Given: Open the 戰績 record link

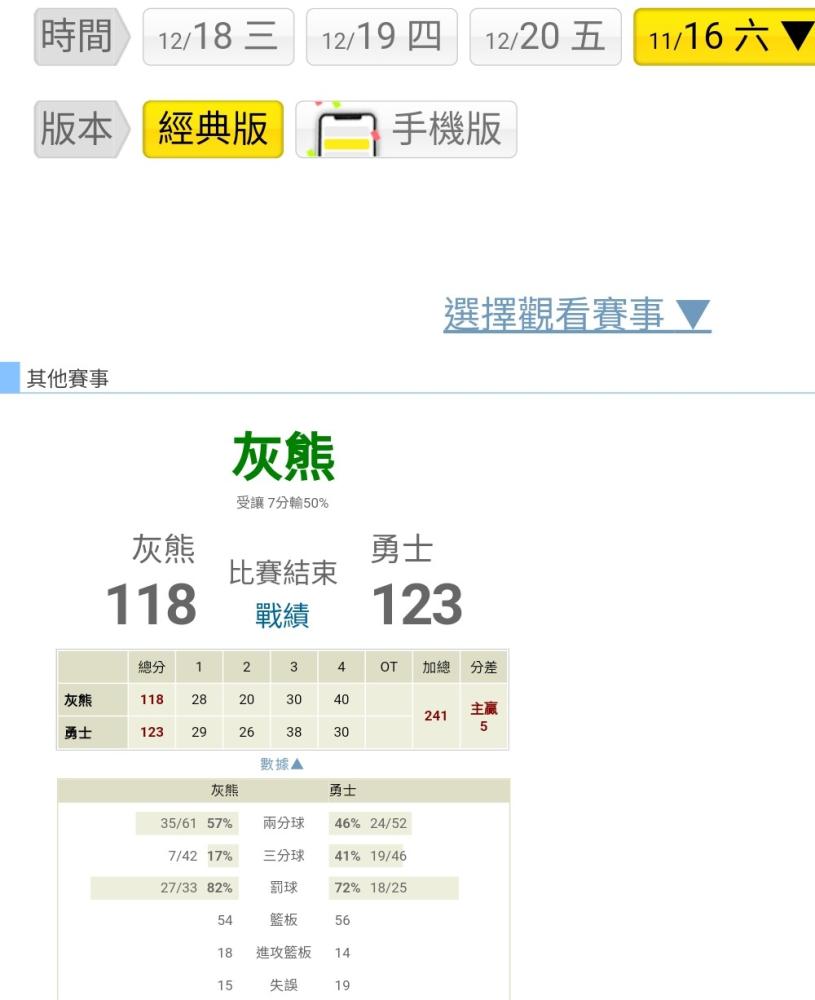Looking at the screenshot, I should (x=283, y=615).
